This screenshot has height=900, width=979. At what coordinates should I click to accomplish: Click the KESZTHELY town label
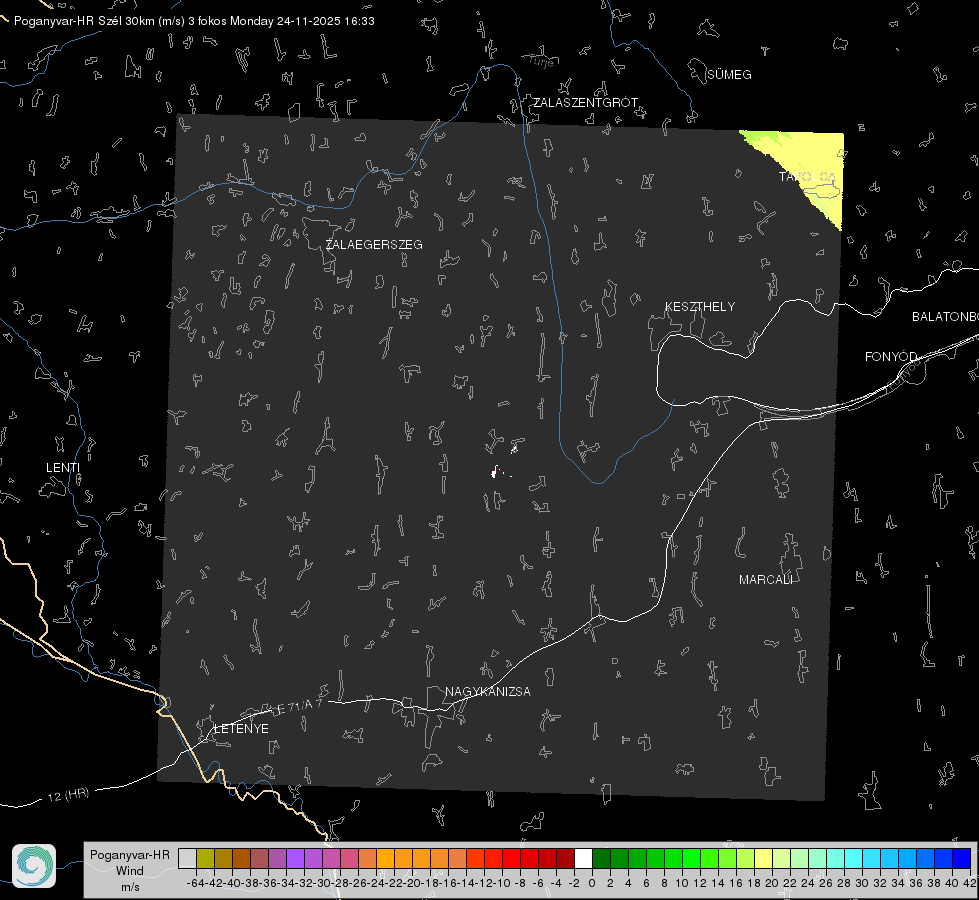[x=700, y=307]
